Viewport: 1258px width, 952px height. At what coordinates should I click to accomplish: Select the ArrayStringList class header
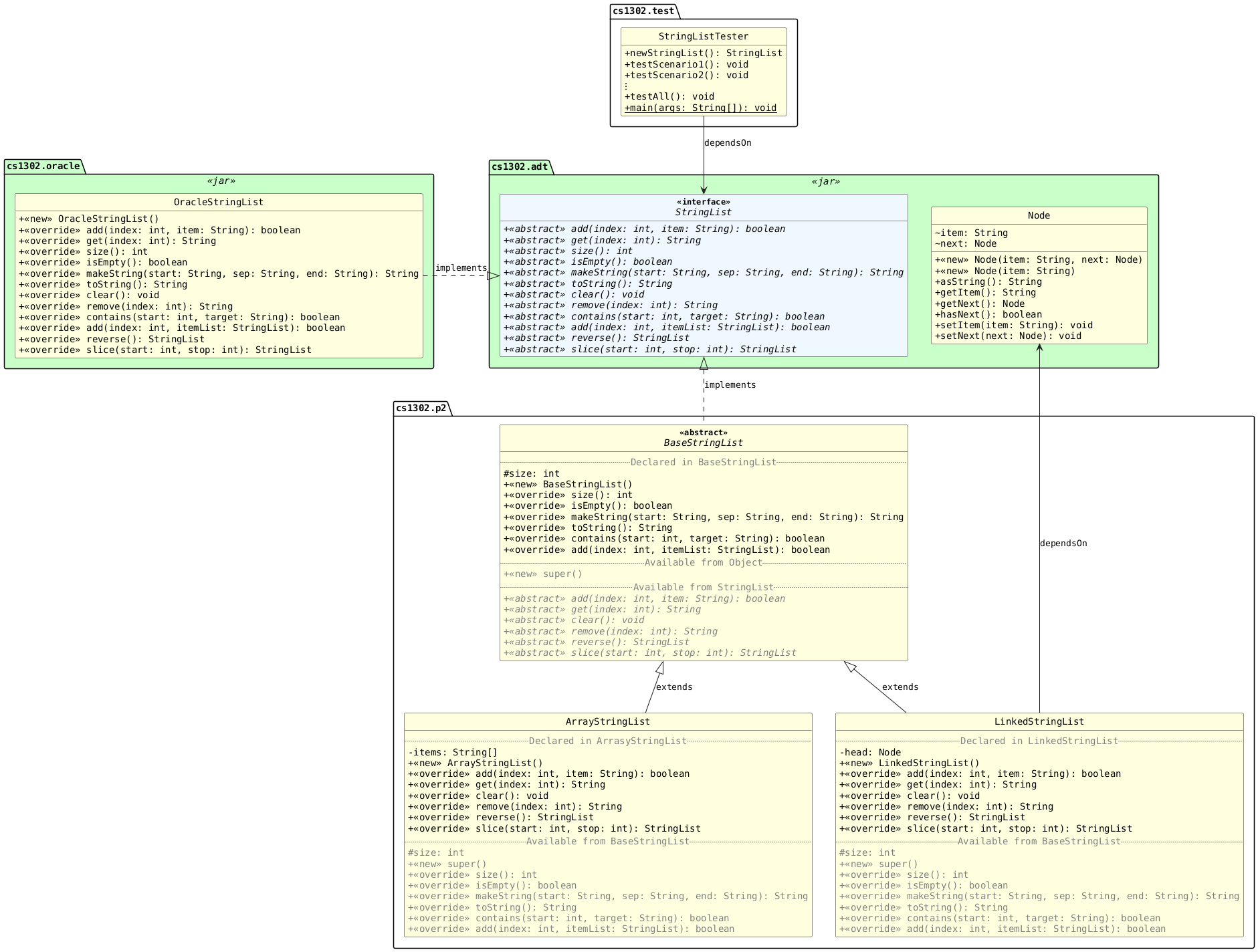coord(607,721)
